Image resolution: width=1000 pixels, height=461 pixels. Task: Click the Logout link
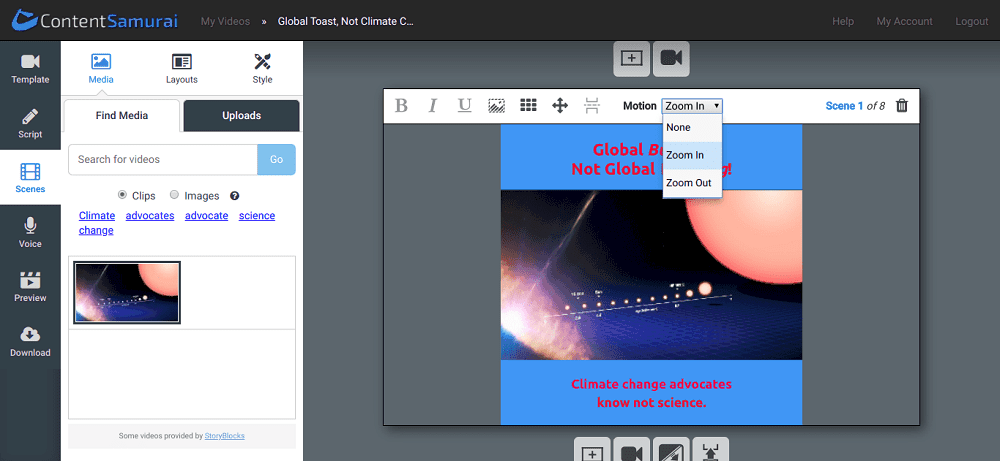[971, 21]
